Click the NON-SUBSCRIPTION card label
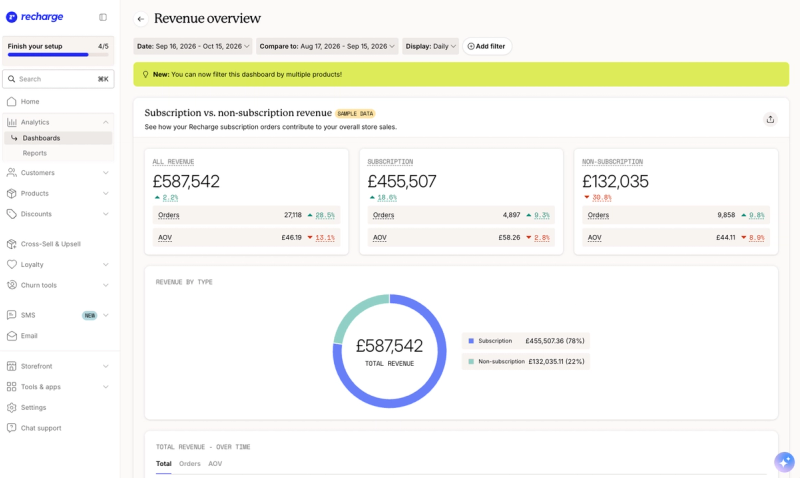The image size is (800, 478). coord(612,162)
